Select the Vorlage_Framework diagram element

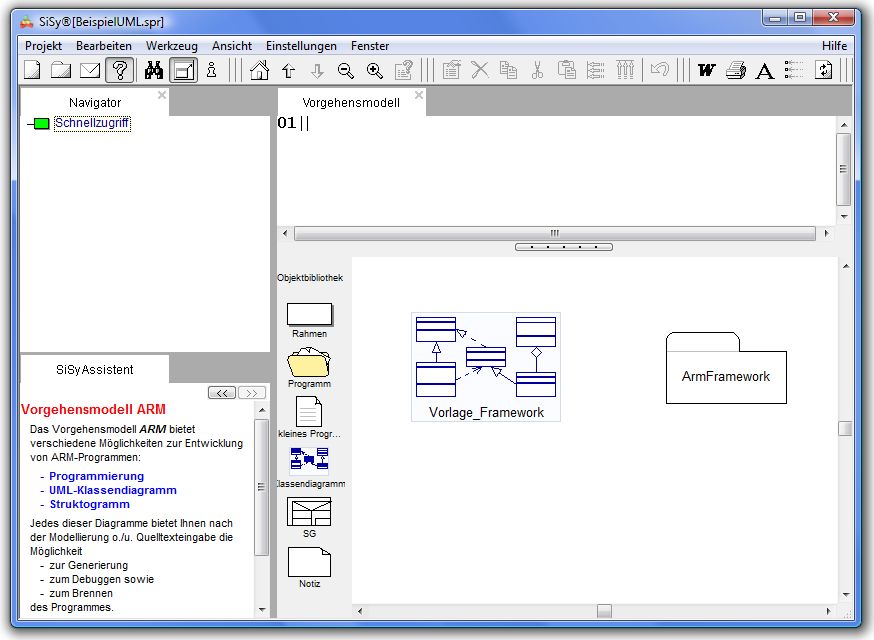[x=486, y=367]
